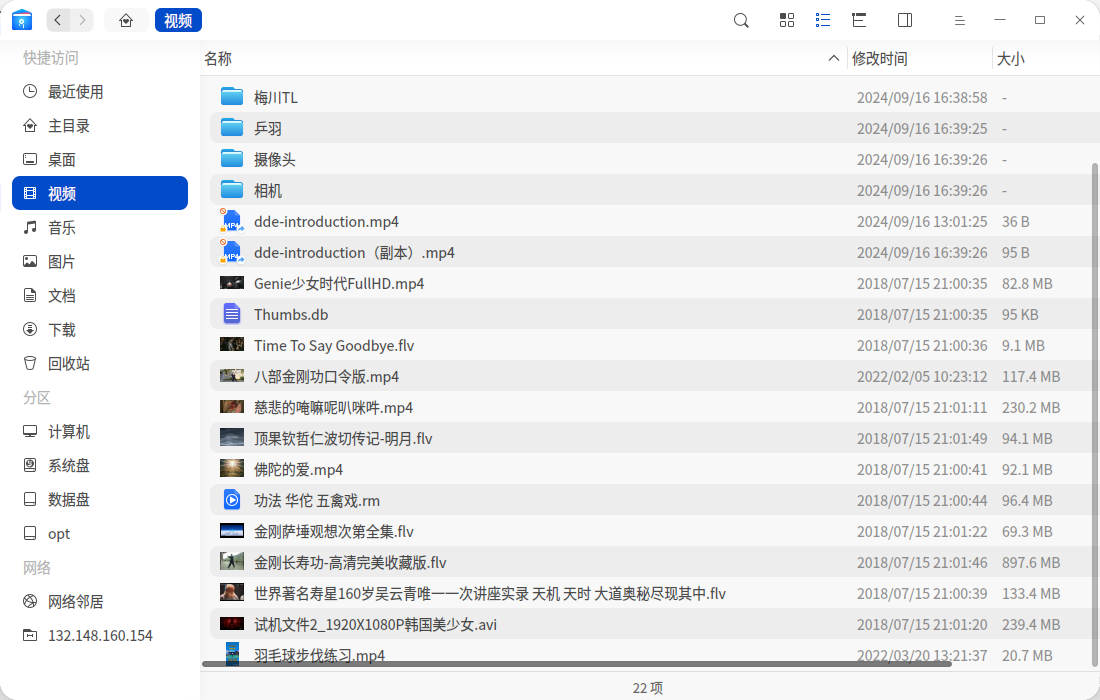Open 132.148.160.154 network location
The image size is (1100, 700).
click(100, 635)
